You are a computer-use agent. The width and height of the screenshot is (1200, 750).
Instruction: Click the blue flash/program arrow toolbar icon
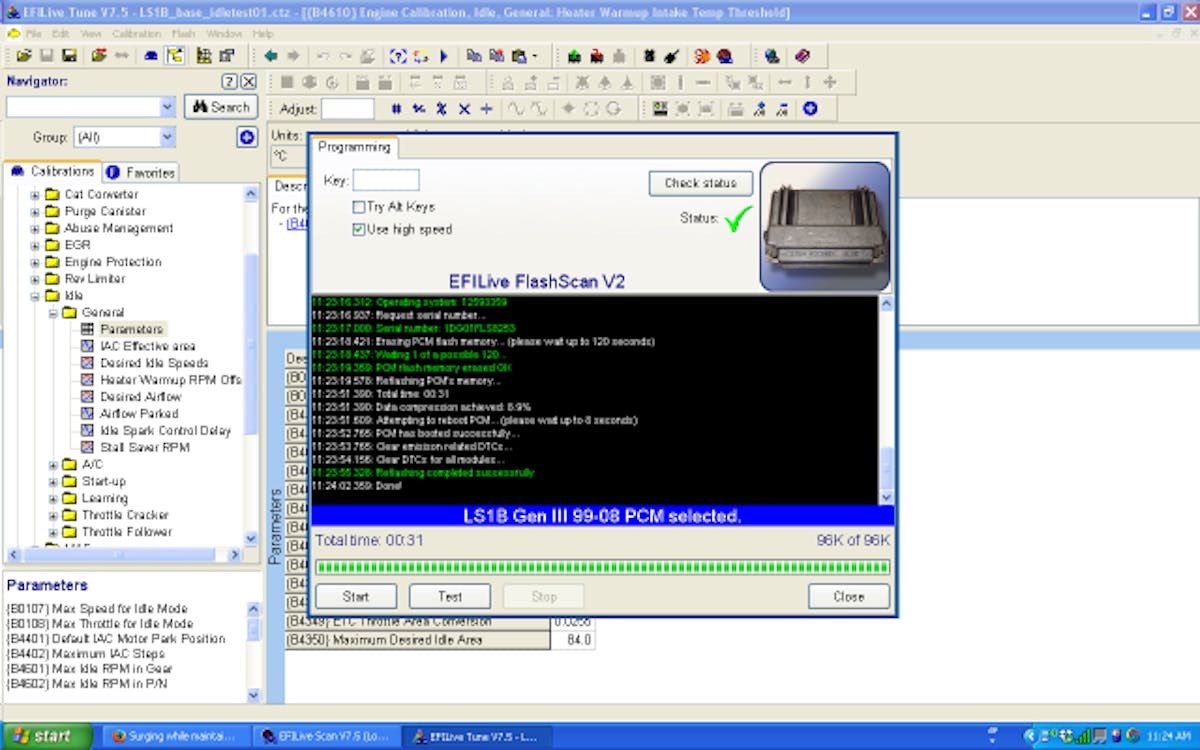(443, 56)
